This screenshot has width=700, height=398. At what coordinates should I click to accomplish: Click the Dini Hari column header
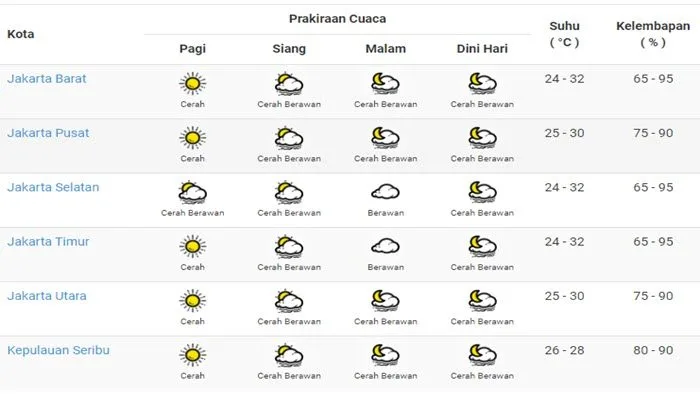[x=482, y=49]
